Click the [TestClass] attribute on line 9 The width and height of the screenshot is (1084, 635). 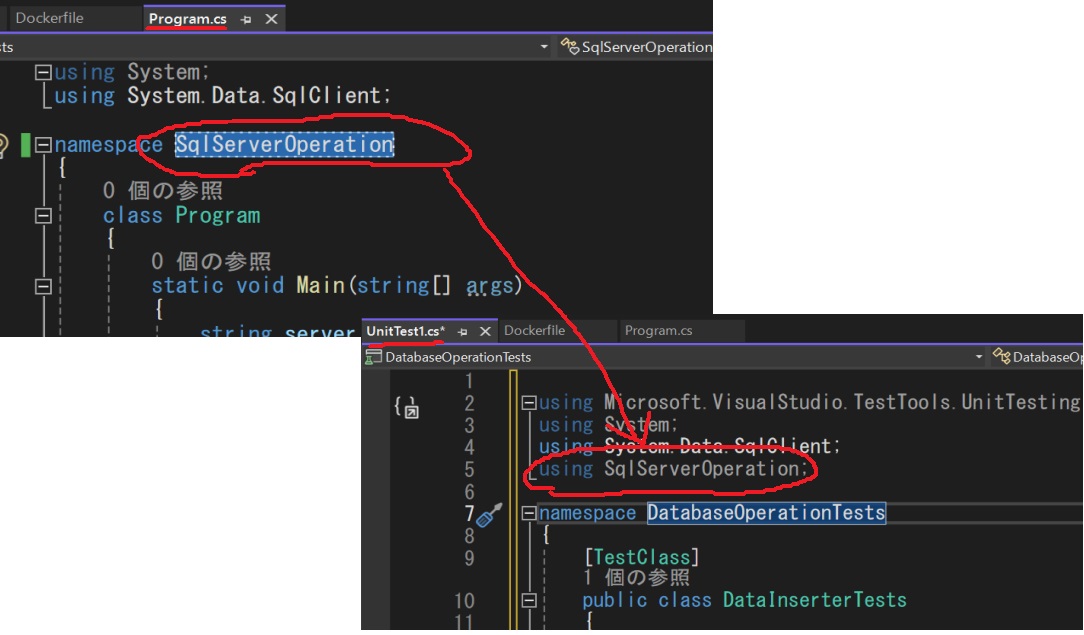point(642,557)
